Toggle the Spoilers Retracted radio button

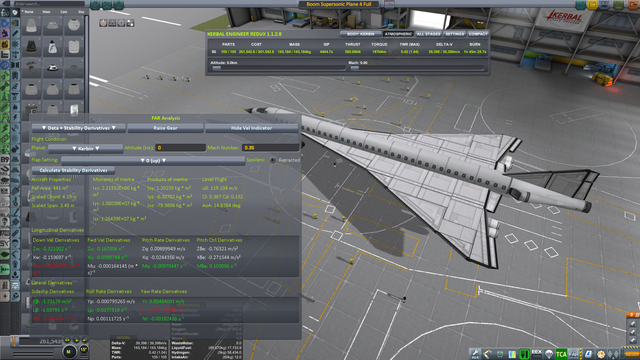273,160
